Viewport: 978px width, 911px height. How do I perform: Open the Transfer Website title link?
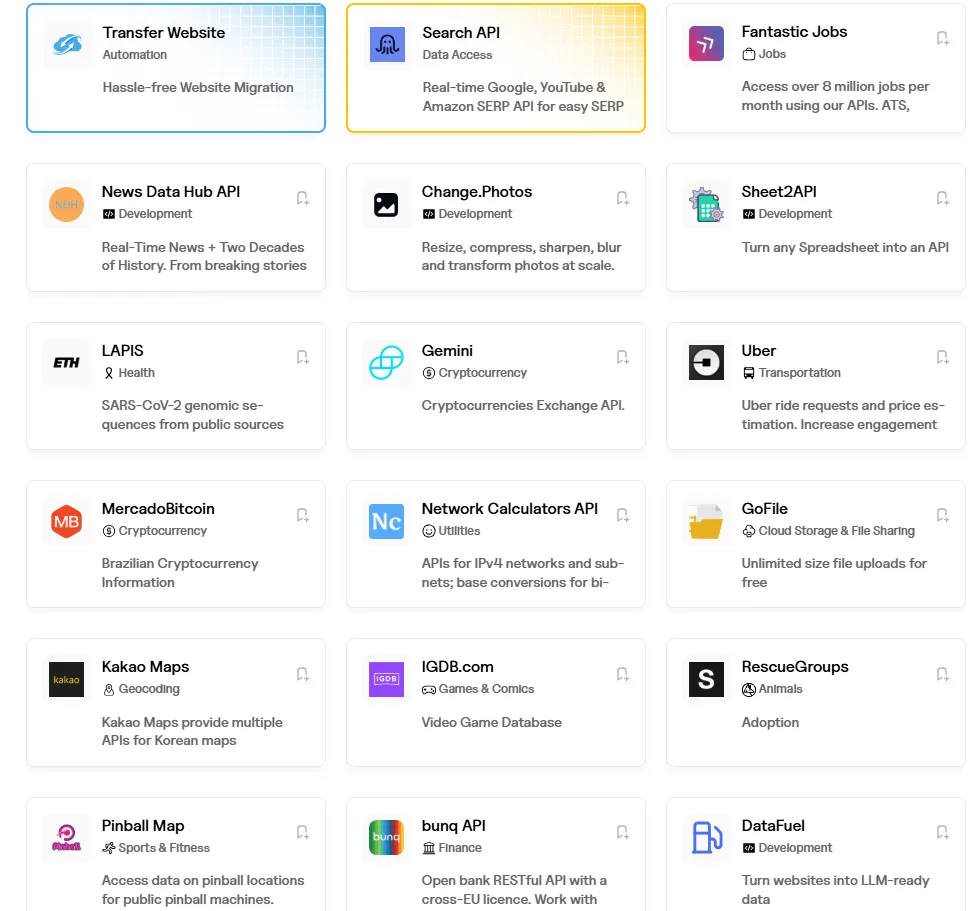(163, 32)
